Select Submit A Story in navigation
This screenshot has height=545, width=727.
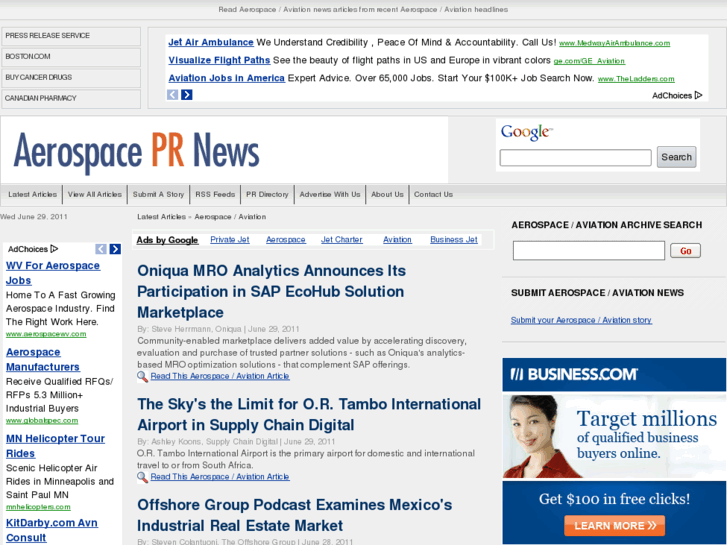point(159,194)
